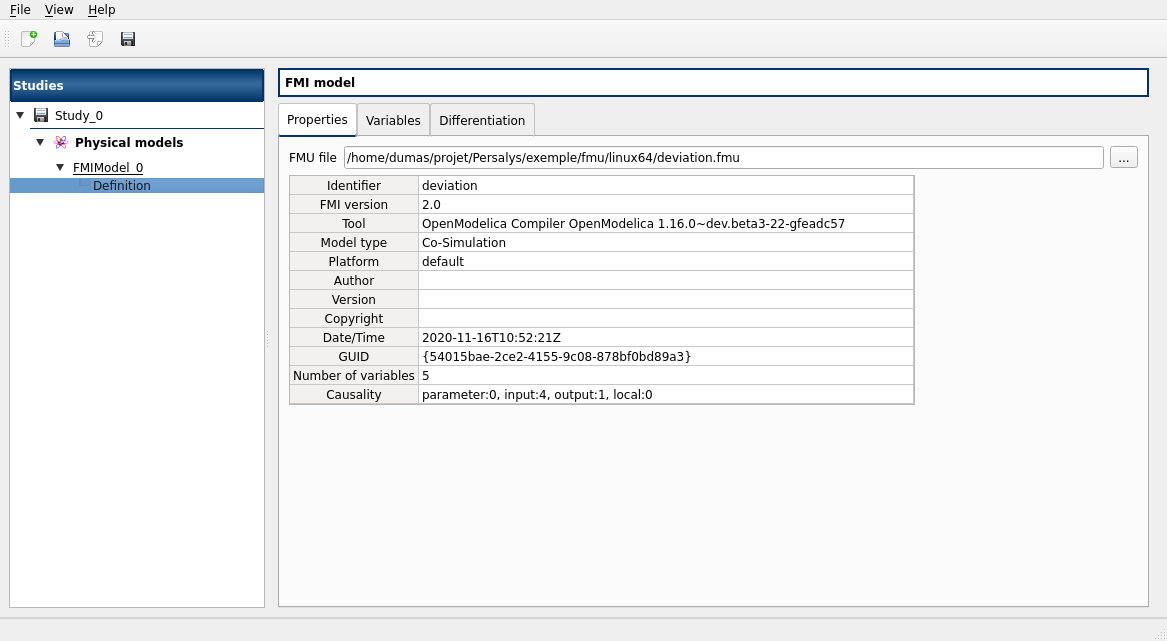Screen dimensions: 1167x641
Task: Click the 'FMI version' row label
Action: (354, 205)
